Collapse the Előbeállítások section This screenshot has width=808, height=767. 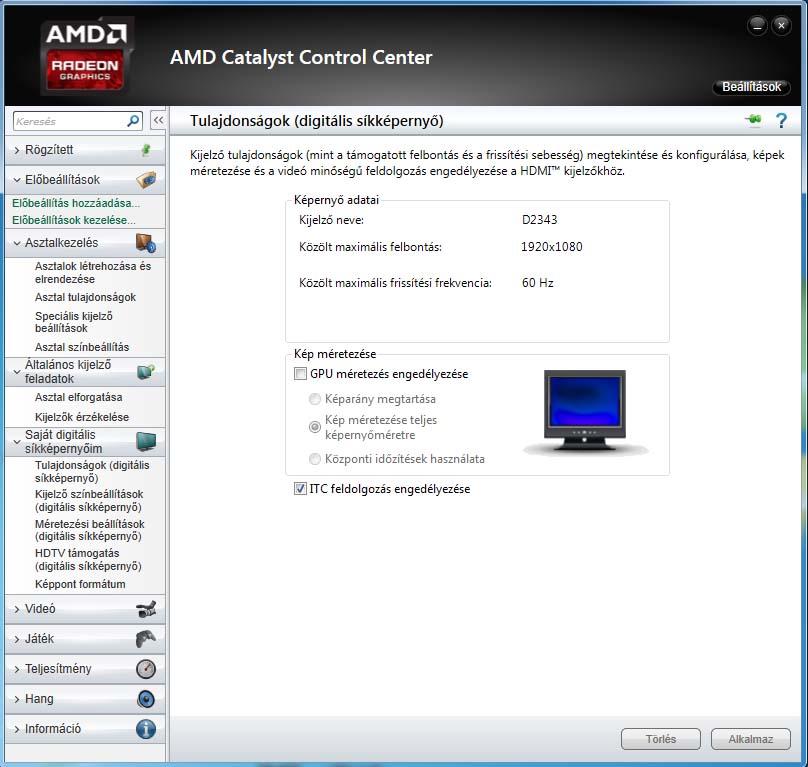click(17, 180)
